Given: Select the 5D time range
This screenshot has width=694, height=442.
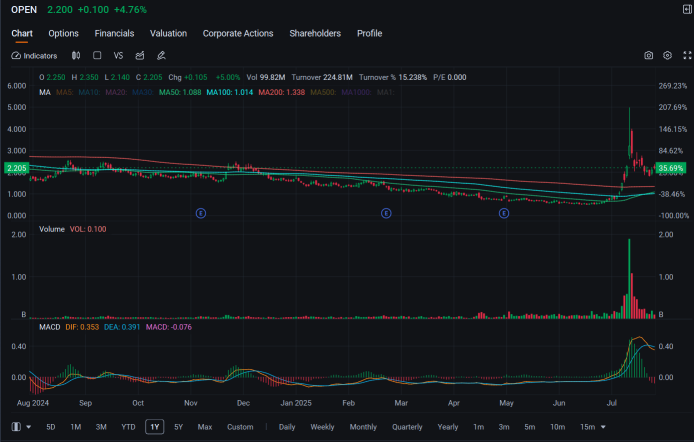Looking at the screenshot, I should (50, 427).
